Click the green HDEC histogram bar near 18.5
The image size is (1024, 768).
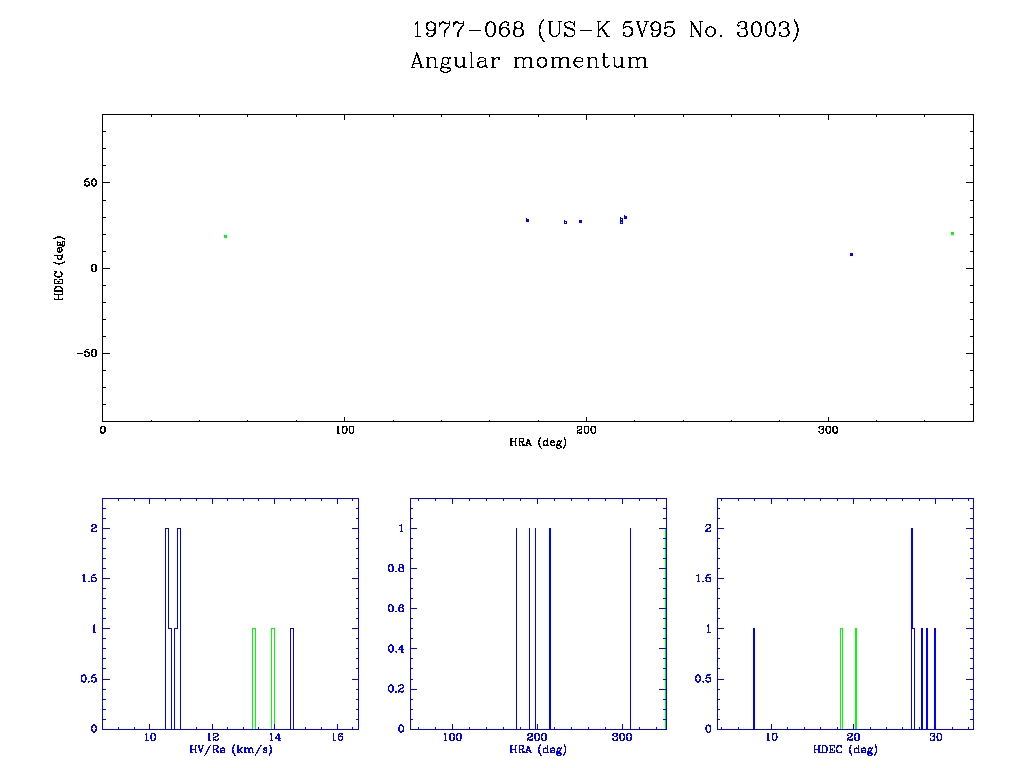click(x=841, y=679)
